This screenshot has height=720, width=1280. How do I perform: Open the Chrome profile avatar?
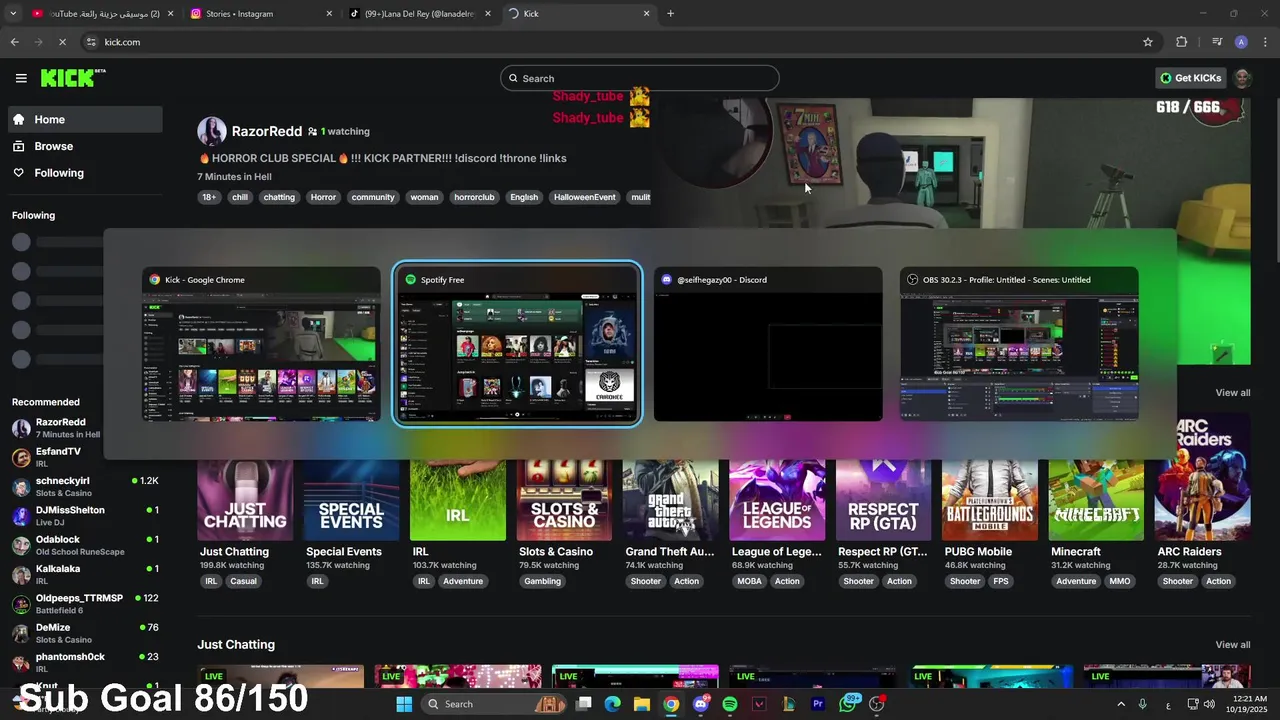(1241, 42)
